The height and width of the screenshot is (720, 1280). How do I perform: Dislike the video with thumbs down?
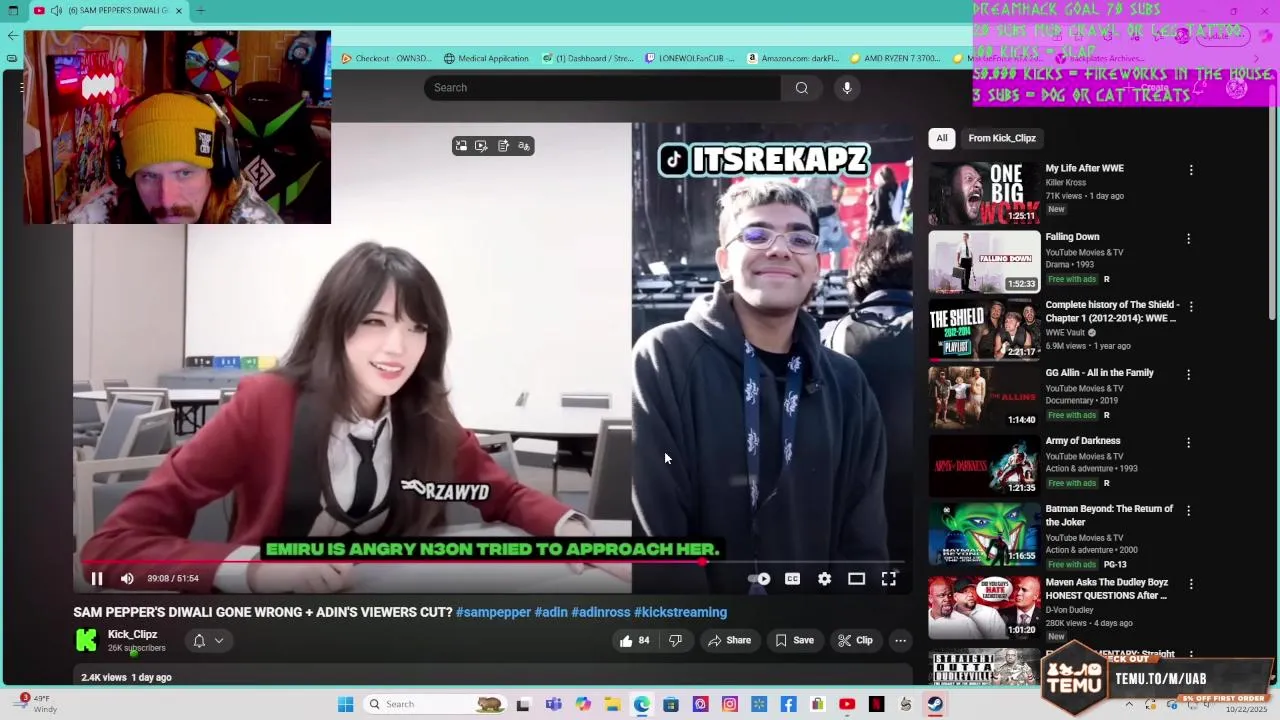click(x=676, y=640)
